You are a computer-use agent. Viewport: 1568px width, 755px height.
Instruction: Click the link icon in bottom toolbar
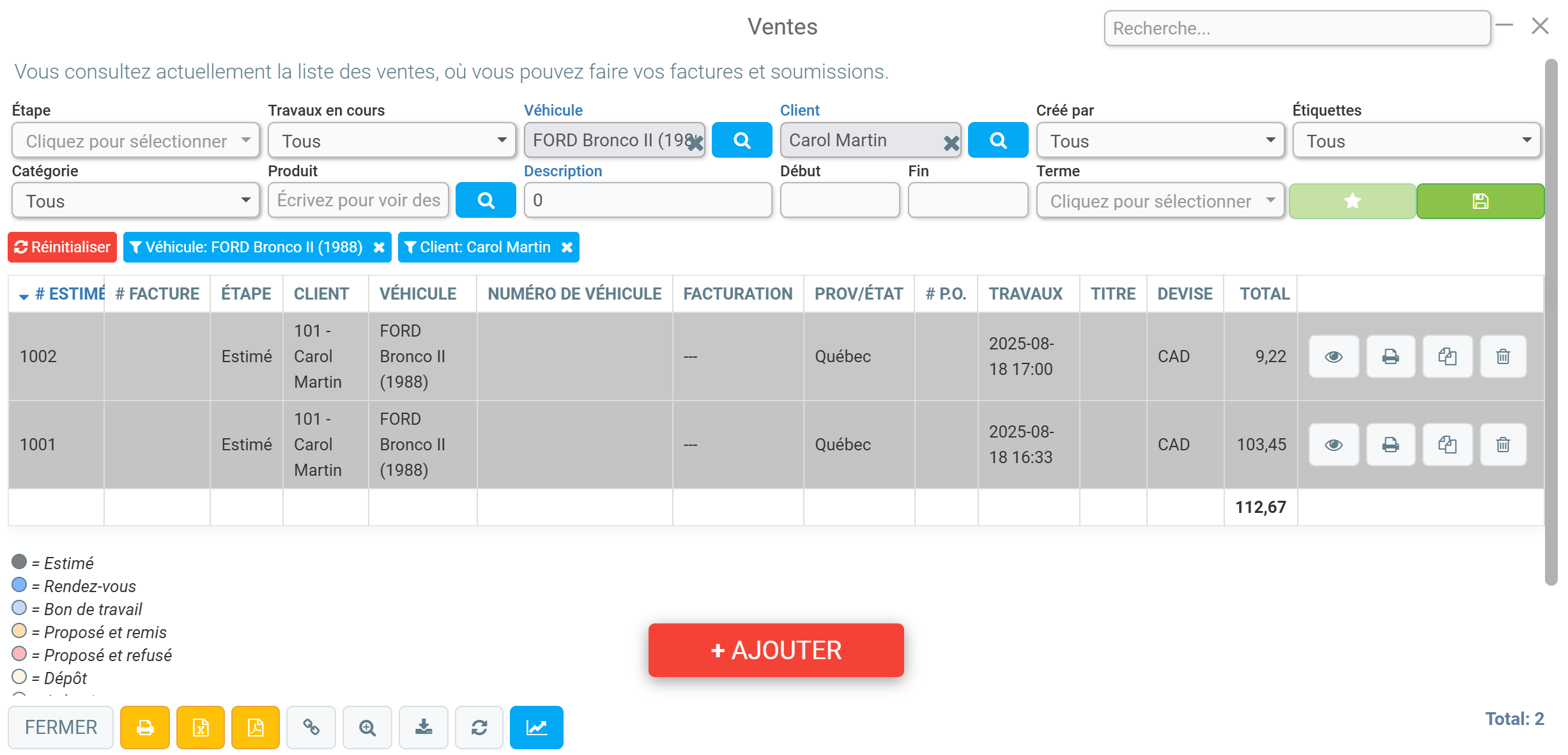click(311, 728)
